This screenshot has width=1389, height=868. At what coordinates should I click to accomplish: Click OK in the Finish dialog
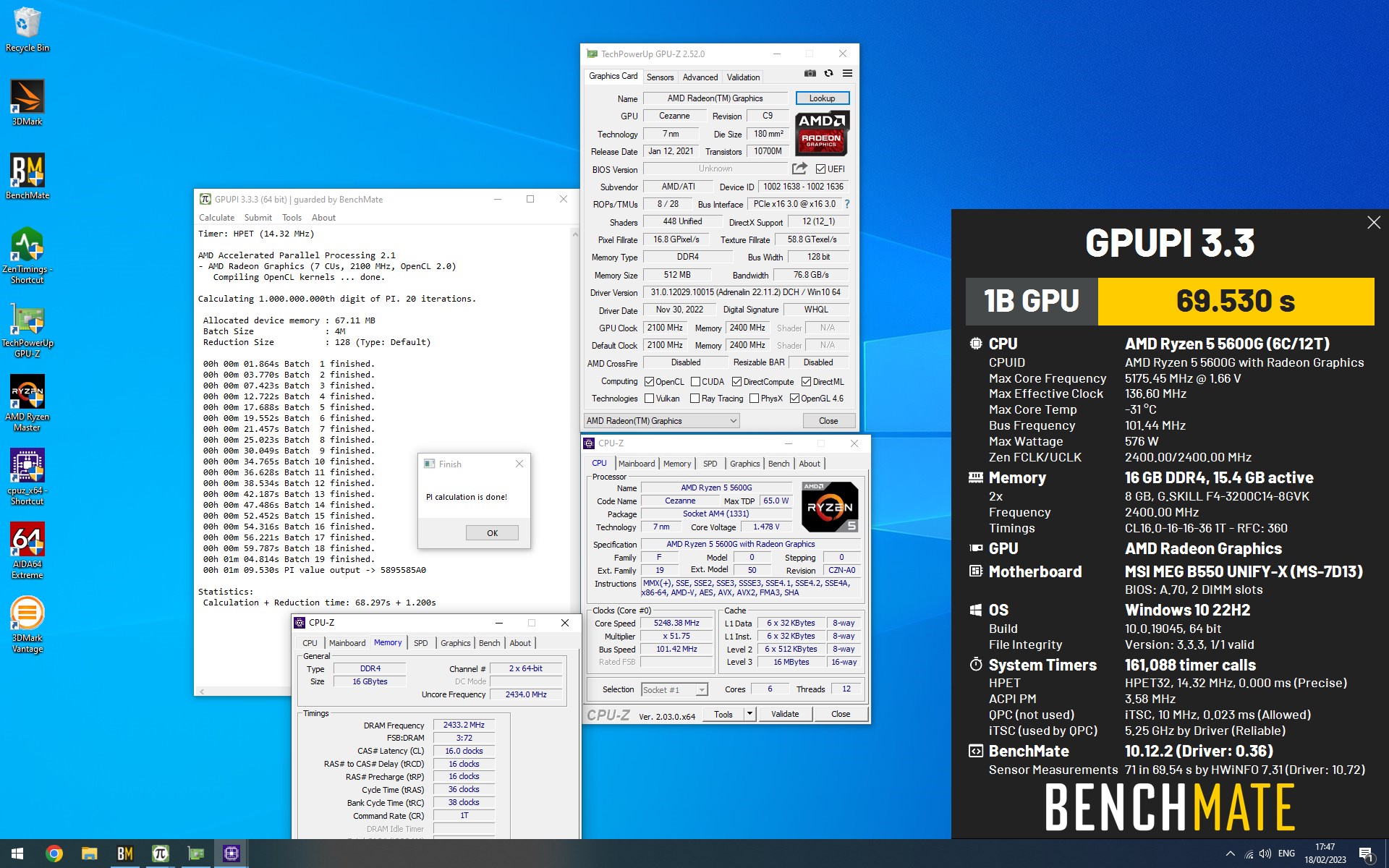coord(492,533)
